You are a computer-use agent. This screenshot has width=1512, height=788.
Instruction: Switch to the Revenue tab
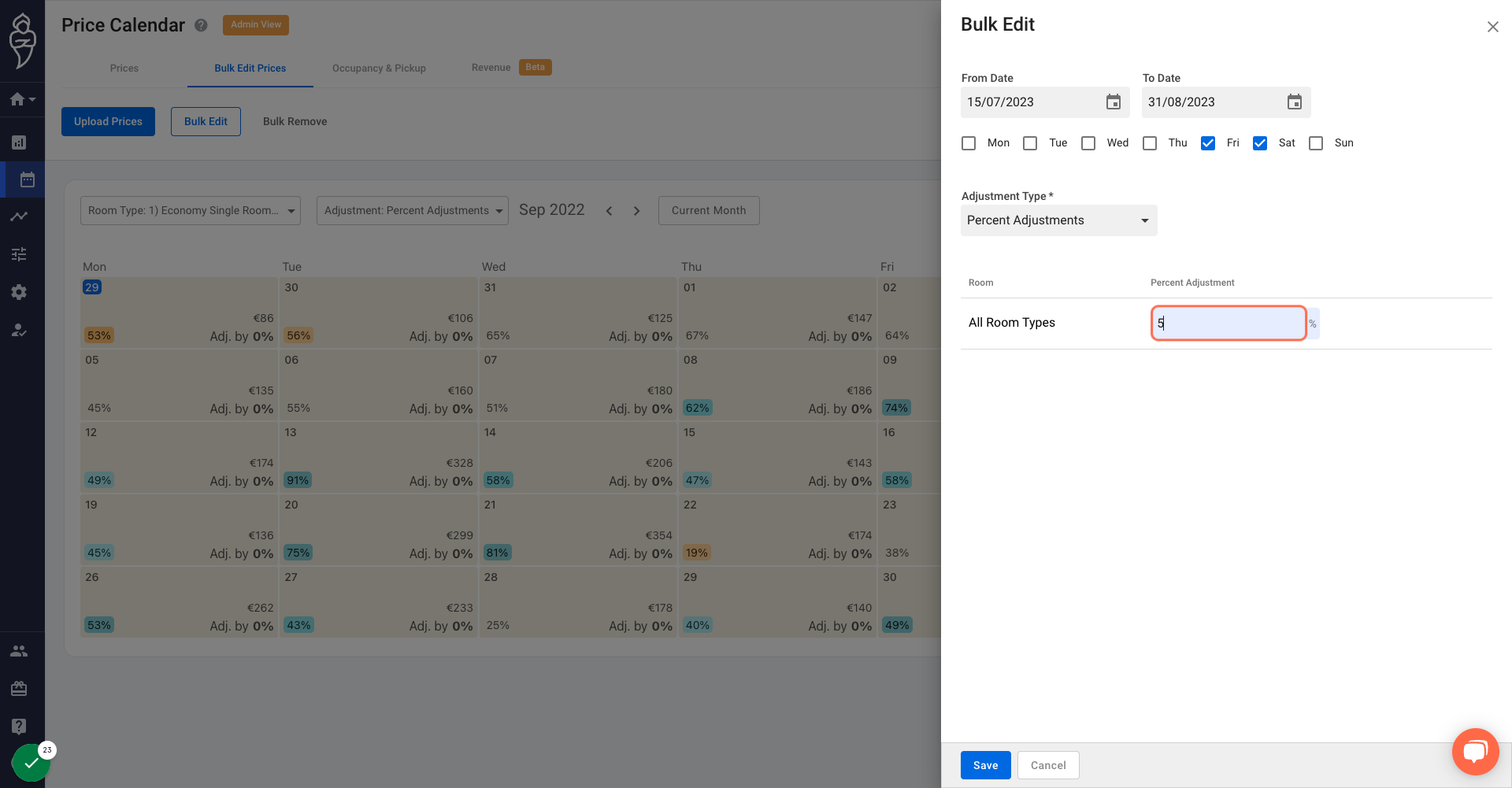click(511, 68)
